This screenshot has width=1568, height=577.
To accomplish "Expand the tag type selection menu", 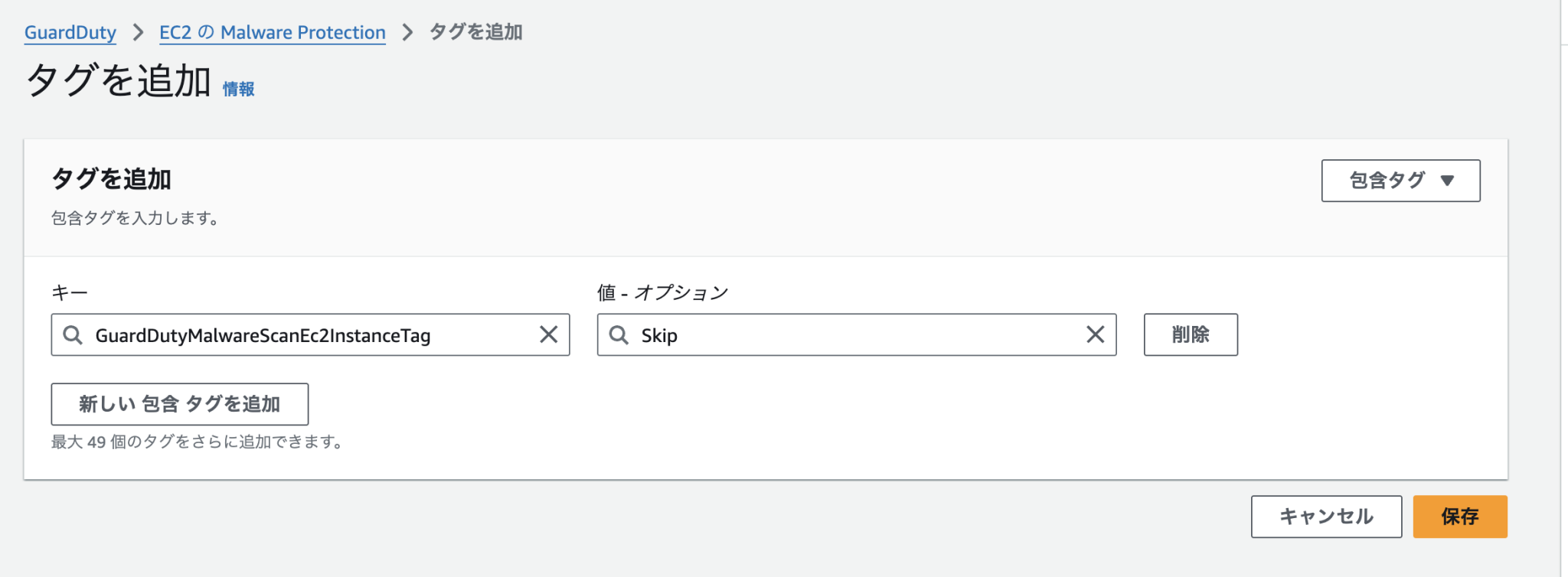I will (x=1400, y=181).
